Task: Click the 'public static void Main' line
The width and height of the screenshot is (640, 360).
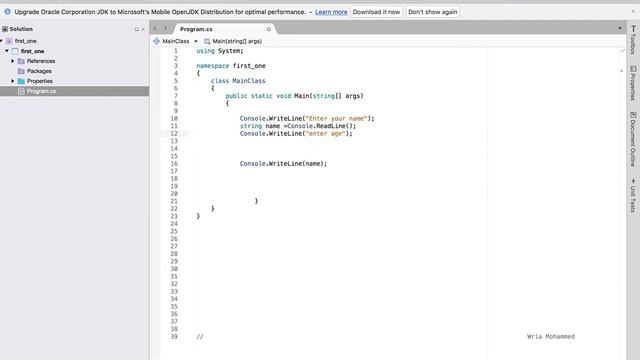Action: 294,96
